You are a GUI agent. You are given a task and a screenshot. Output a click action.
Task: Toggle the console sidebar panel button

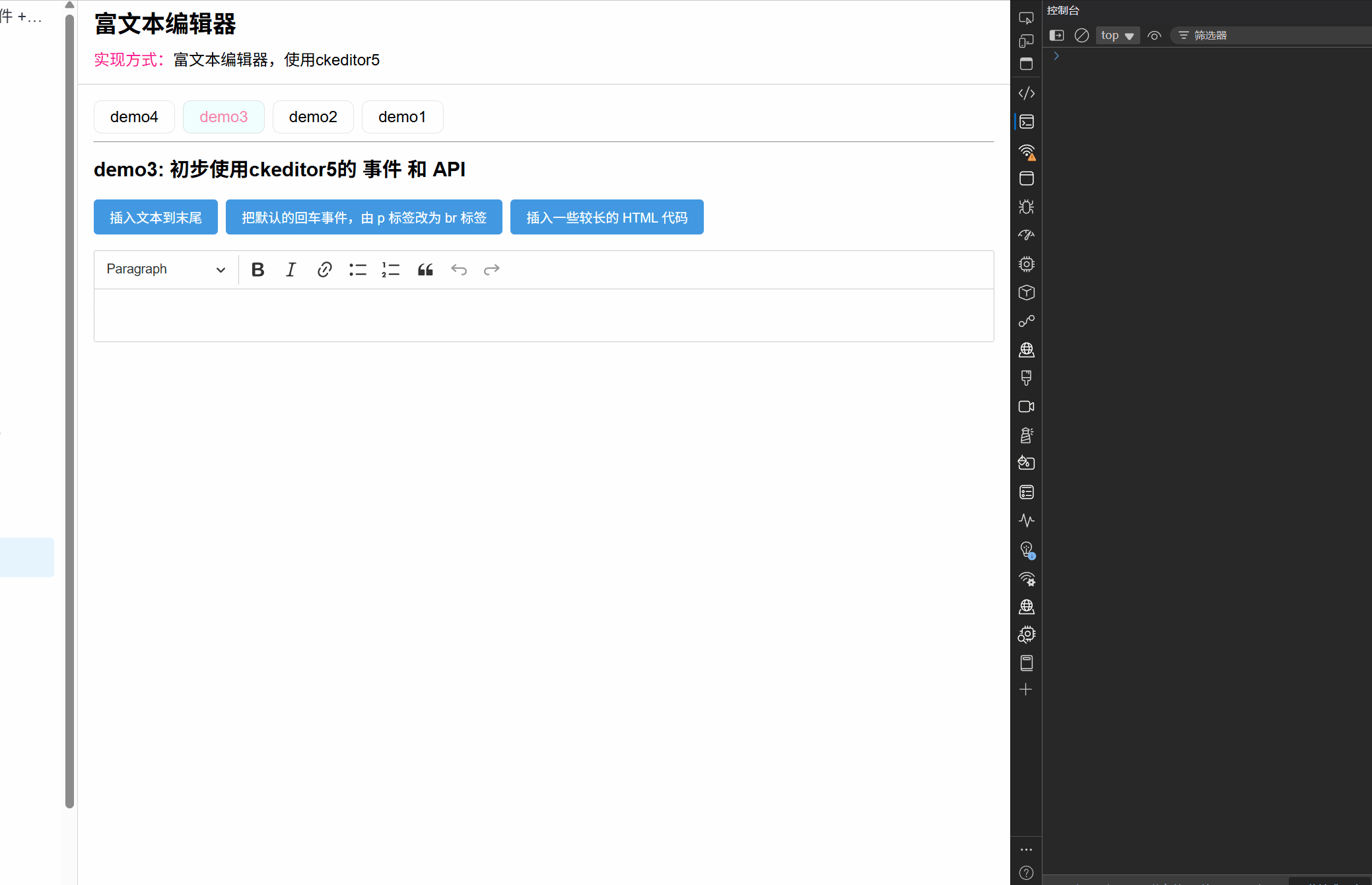pyautogui.click(x=1057, y=36)
